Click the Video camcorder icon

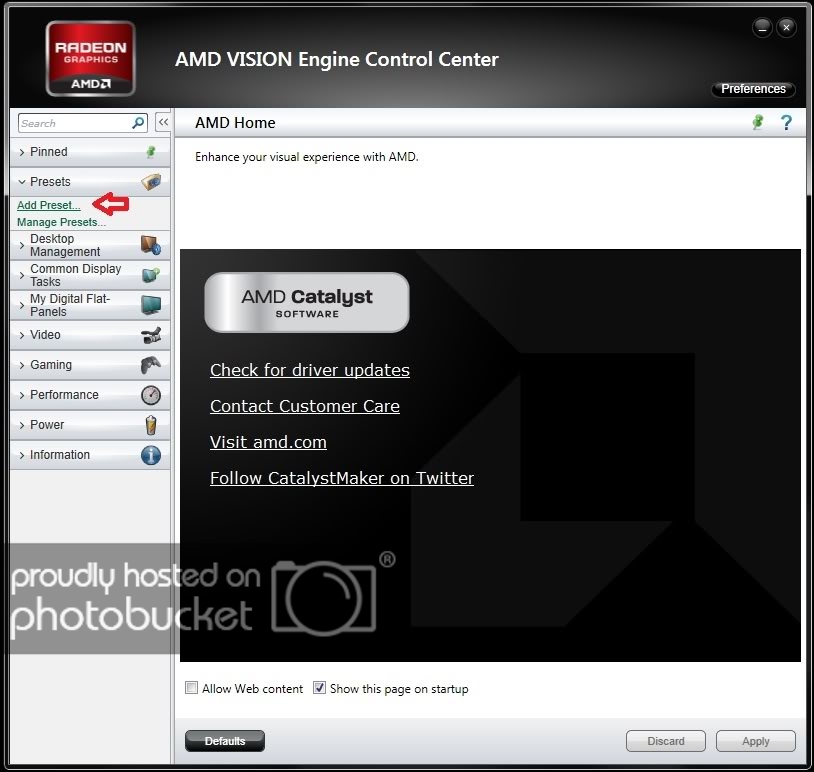point(151,335)
